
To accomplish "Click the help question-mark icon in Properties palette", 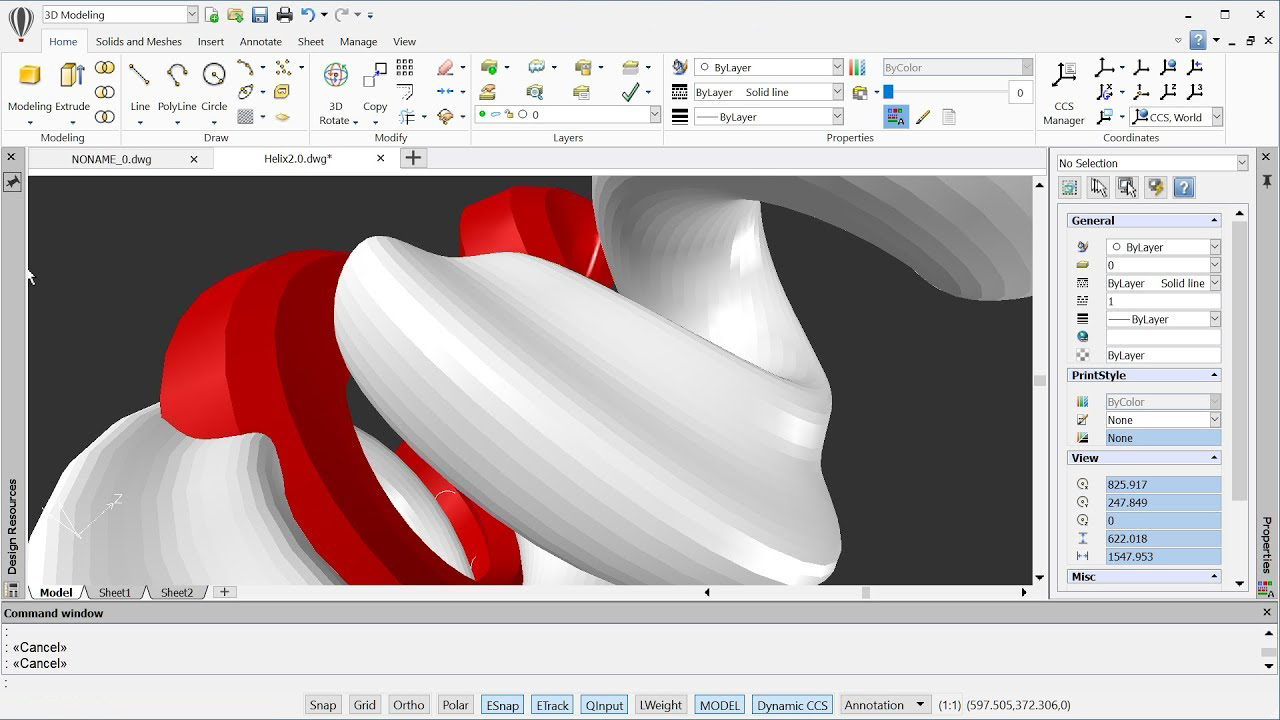I will coord(1184,187).
